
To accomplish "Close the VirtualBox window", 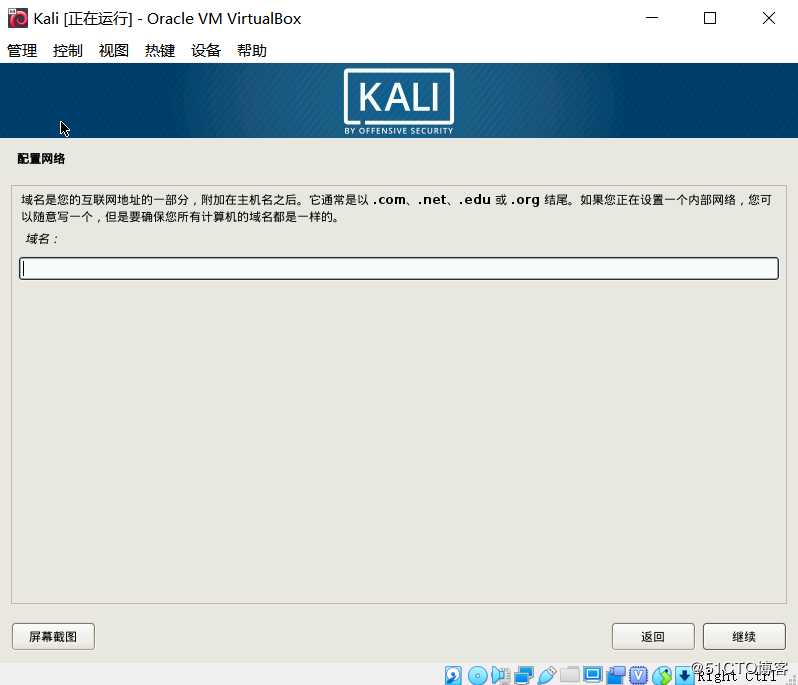I will click(x=769, y=18).
